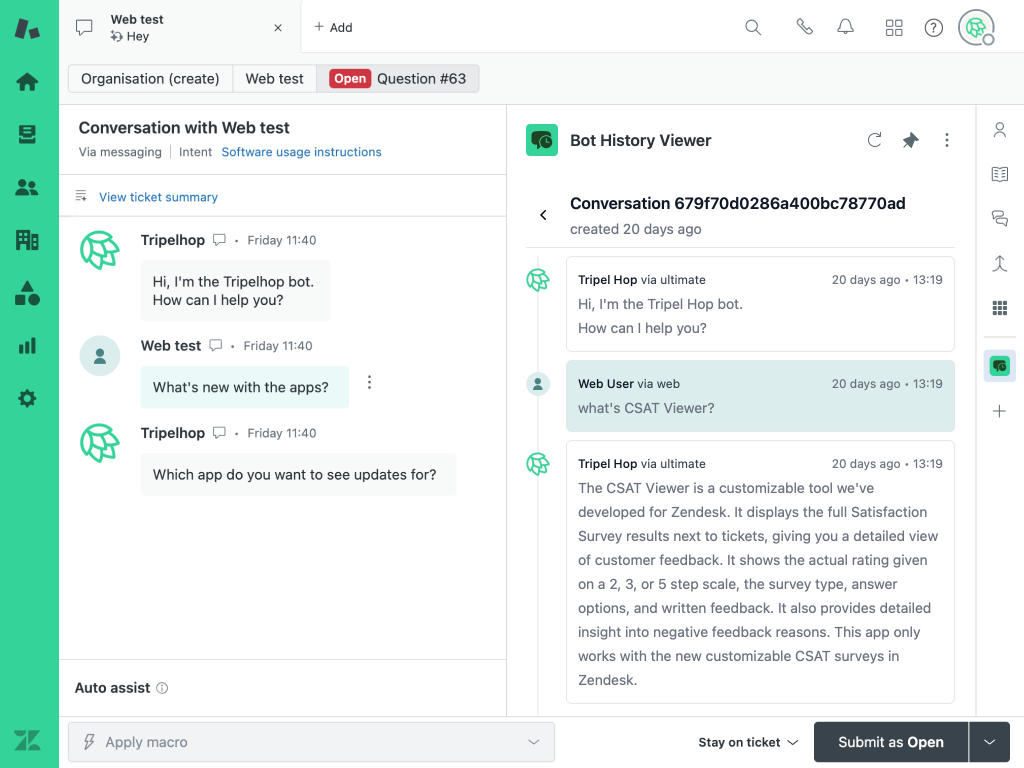Screen dimensions: 1024x768
Task: Refresh the Bot History Viewer app
Action: pos(874,141)
